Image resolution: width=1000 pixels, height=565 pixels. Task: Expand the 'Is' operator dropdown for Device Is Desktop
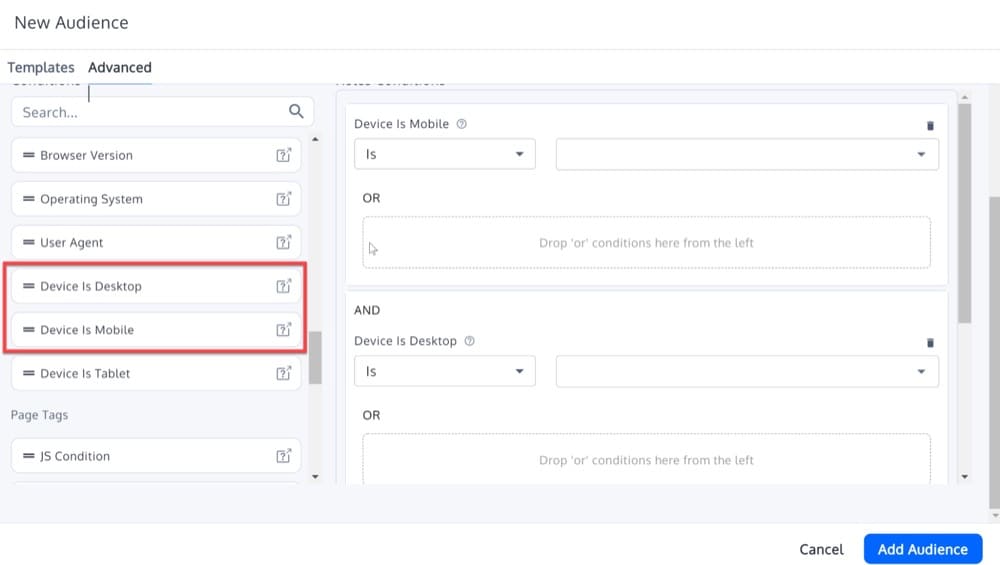444,372
